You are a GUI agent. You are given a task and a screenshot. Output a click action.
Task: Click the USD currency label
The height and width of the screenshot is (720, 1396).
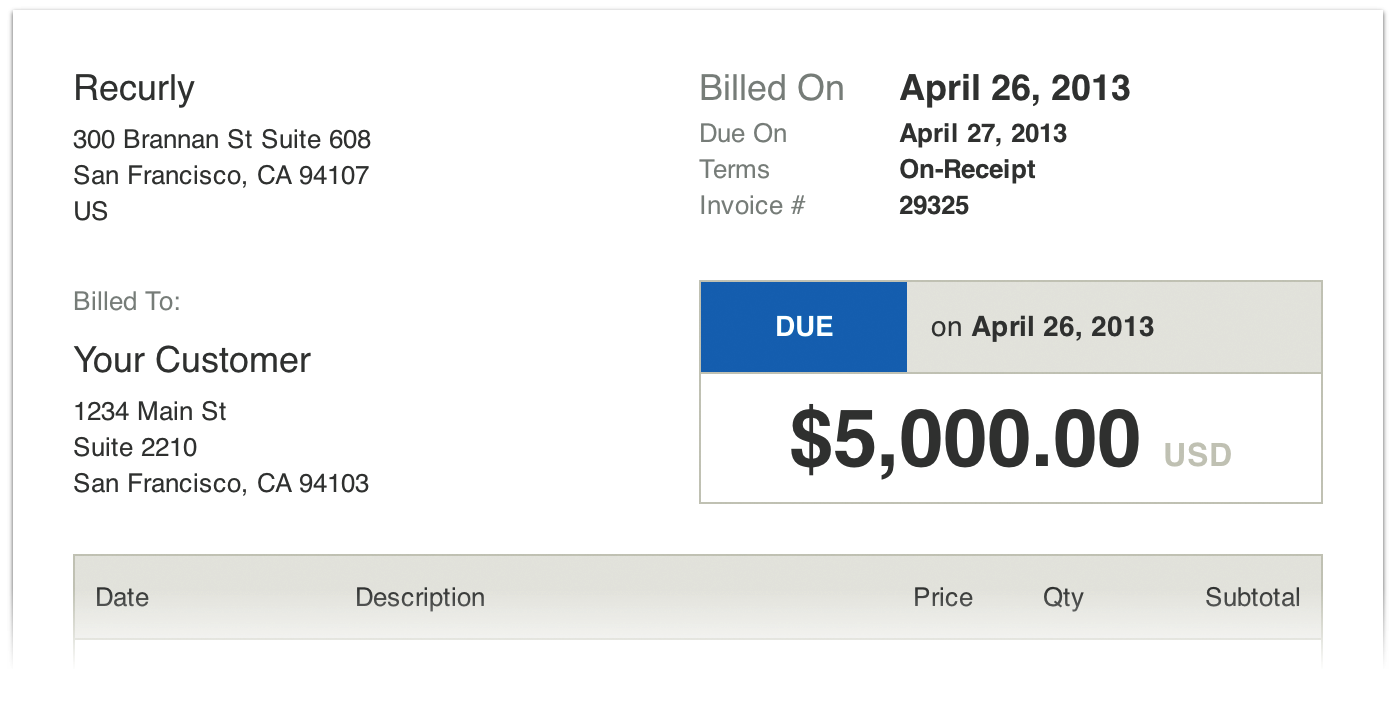[1197, 456]
